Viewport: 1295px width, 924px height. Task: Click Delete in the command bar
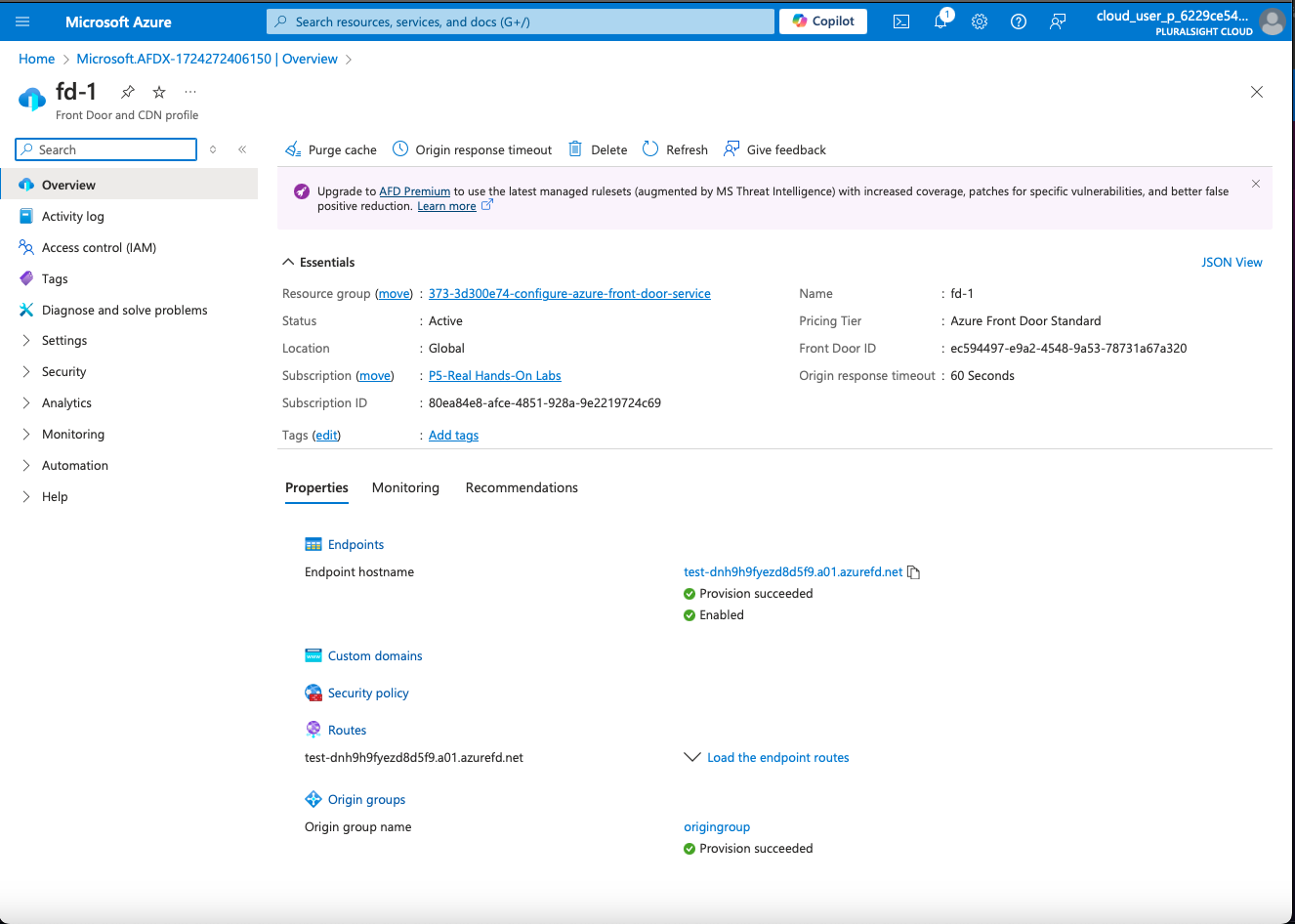click(598, 149)
